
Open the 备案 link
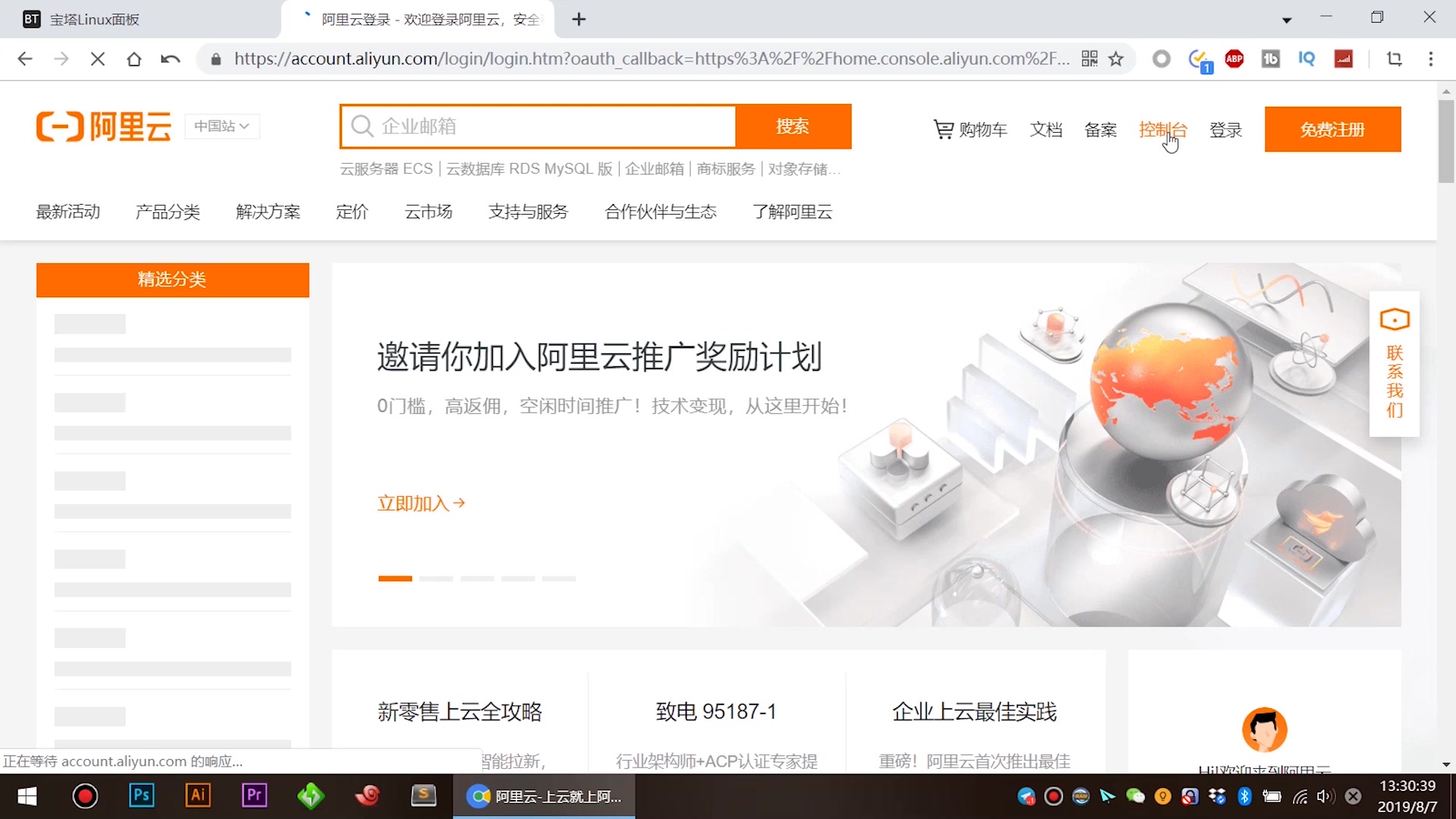(x=1100, y=130)
